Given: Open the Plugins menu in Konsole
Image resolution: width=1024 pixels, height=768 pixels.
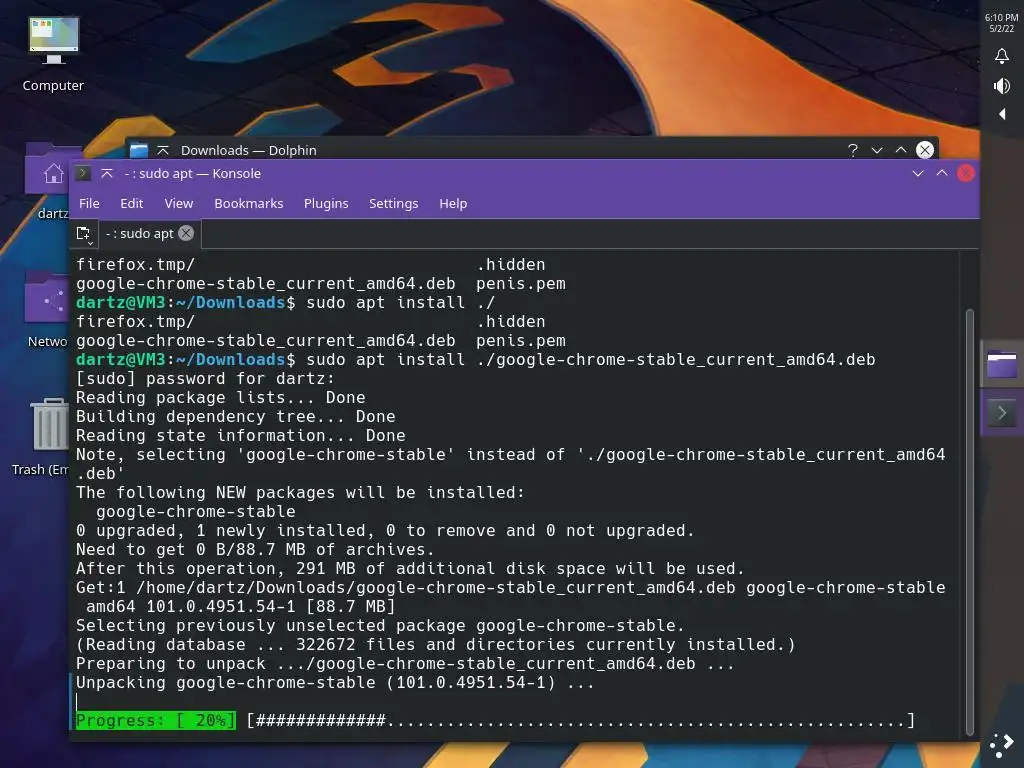Looking at the screenshot, I should point(326,203).
